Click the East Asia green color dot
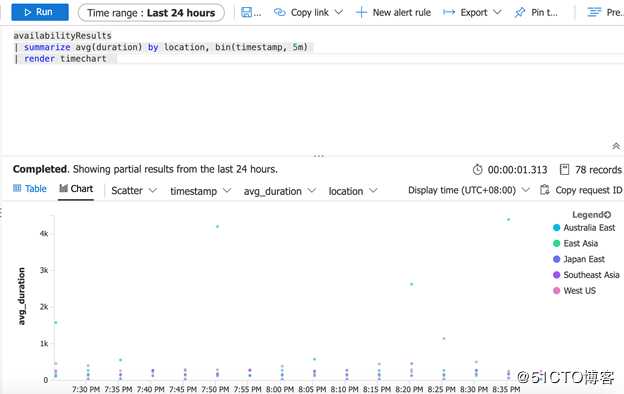 point(557,243)
